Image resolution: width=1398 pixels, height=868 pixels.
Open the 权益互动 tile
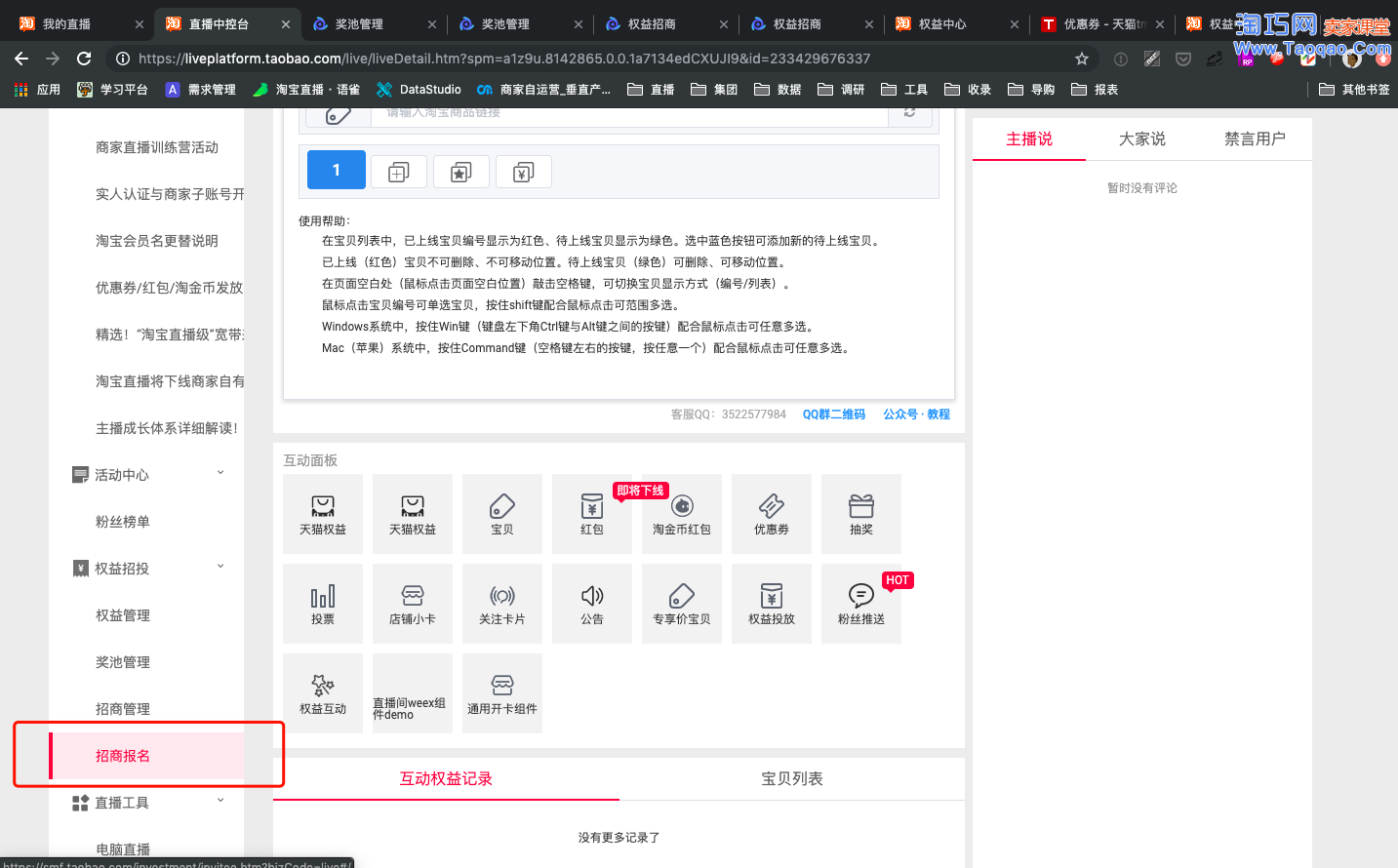pyautogui.click(x=323, y=693)
